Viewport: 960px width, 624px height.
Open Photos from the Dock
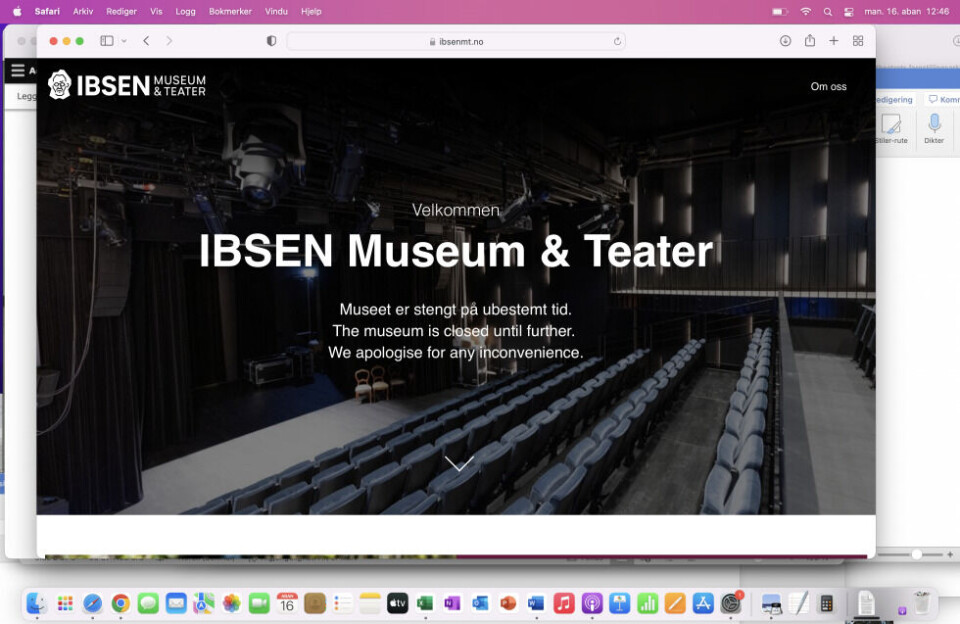pyautogui.click(x=231, y=603)
